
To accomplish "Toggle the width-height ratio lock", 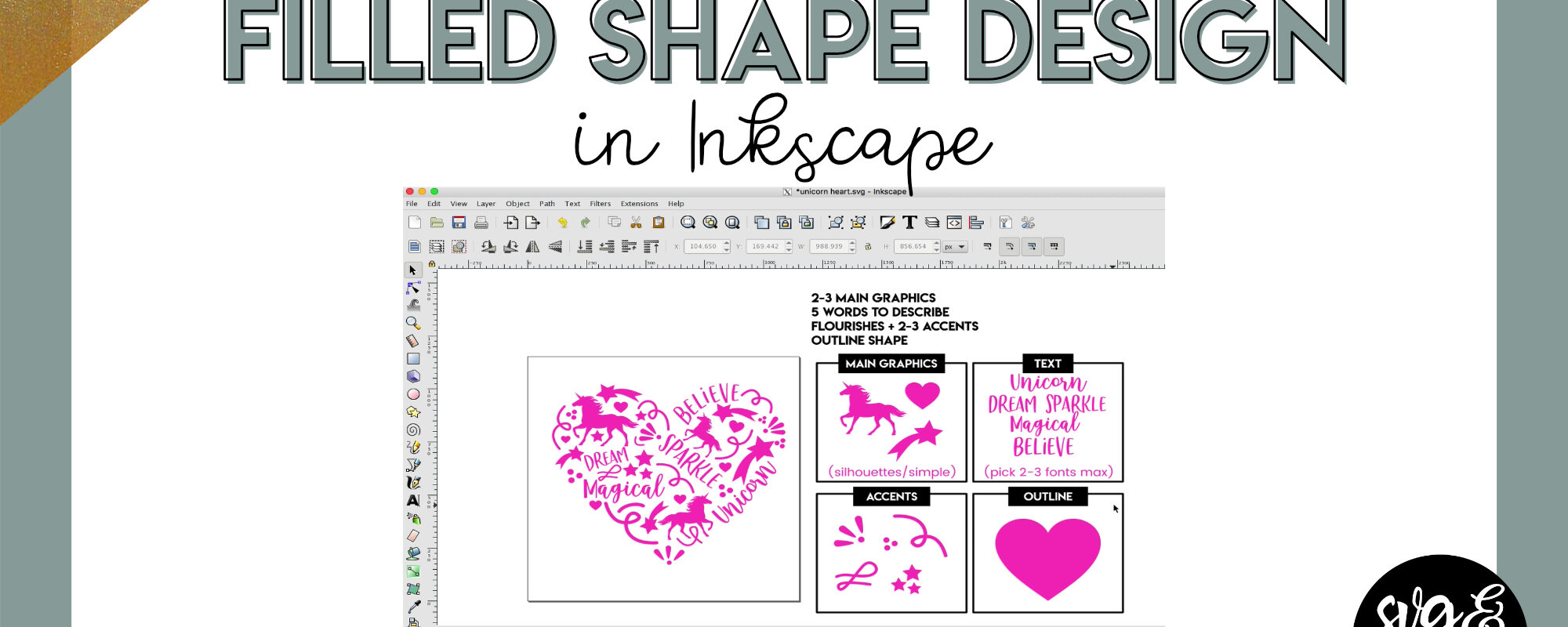I will (x=868, y=246).
